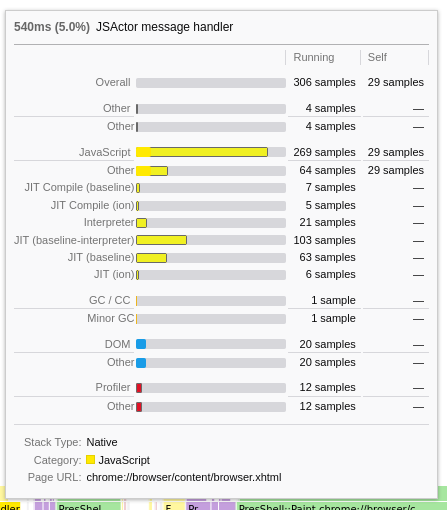The width and height of the screenshot is (447, 510).
Task: Click the GC / CC row label
Action: coord(109,300)
